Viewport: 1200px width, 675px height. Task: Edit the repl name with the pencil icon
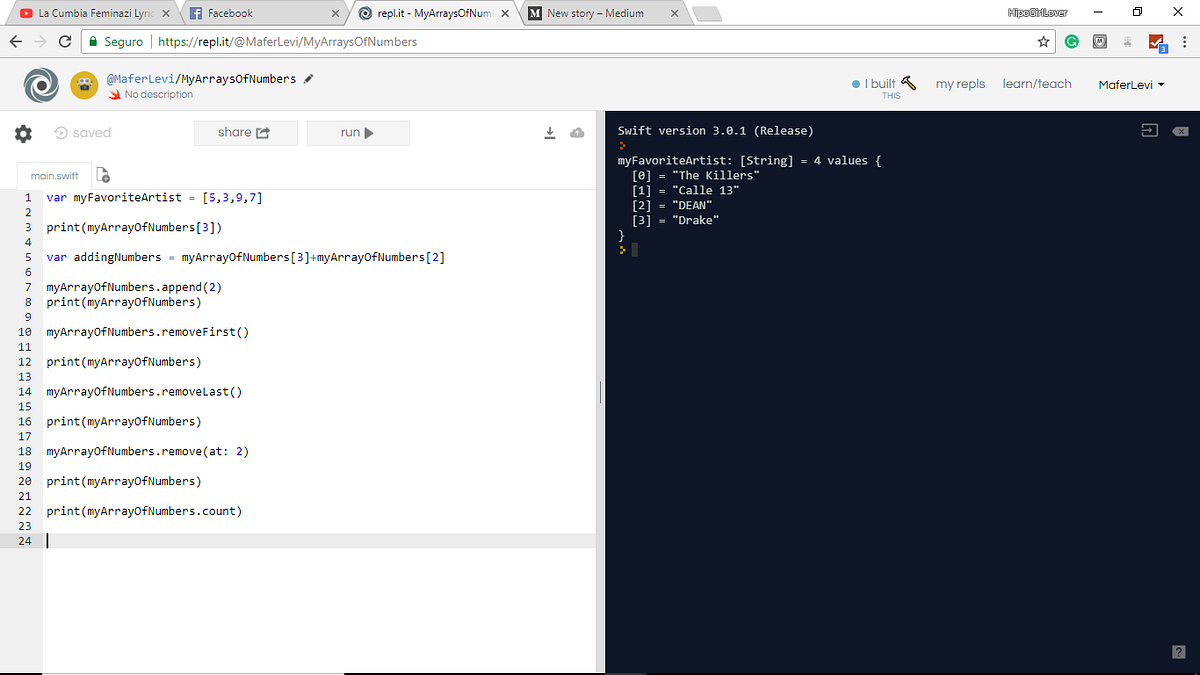tap(309, 78)
